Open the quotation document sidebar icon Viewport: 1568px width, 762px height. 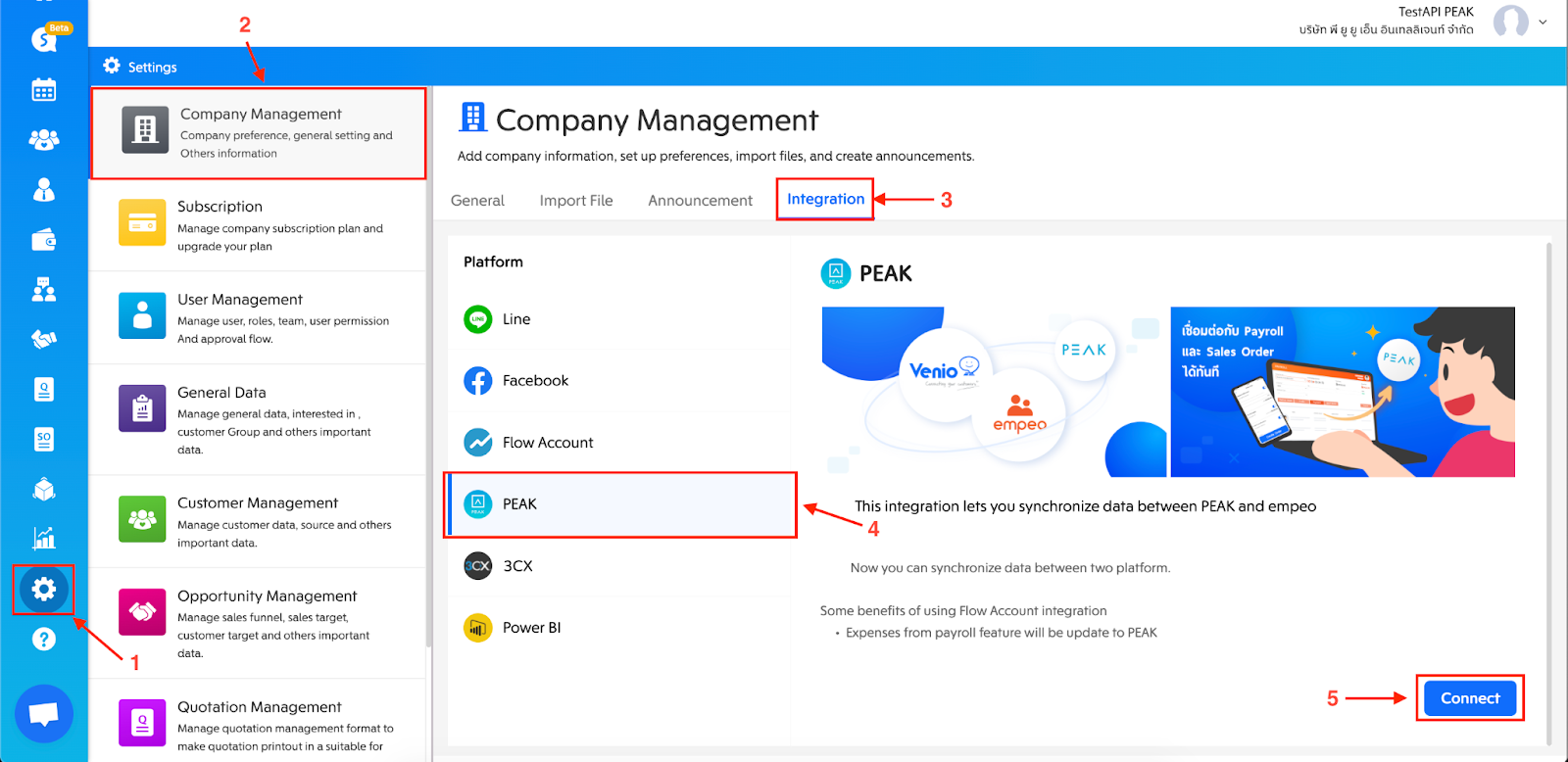point(44,390)
